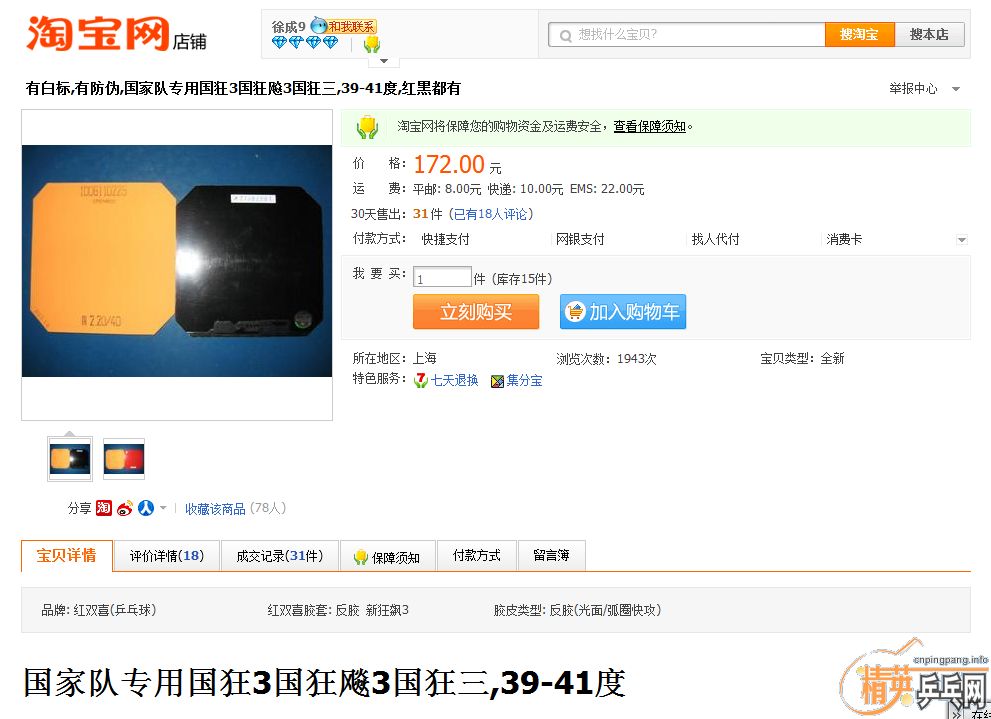Share via blue Renren icon

click(146, 508)
